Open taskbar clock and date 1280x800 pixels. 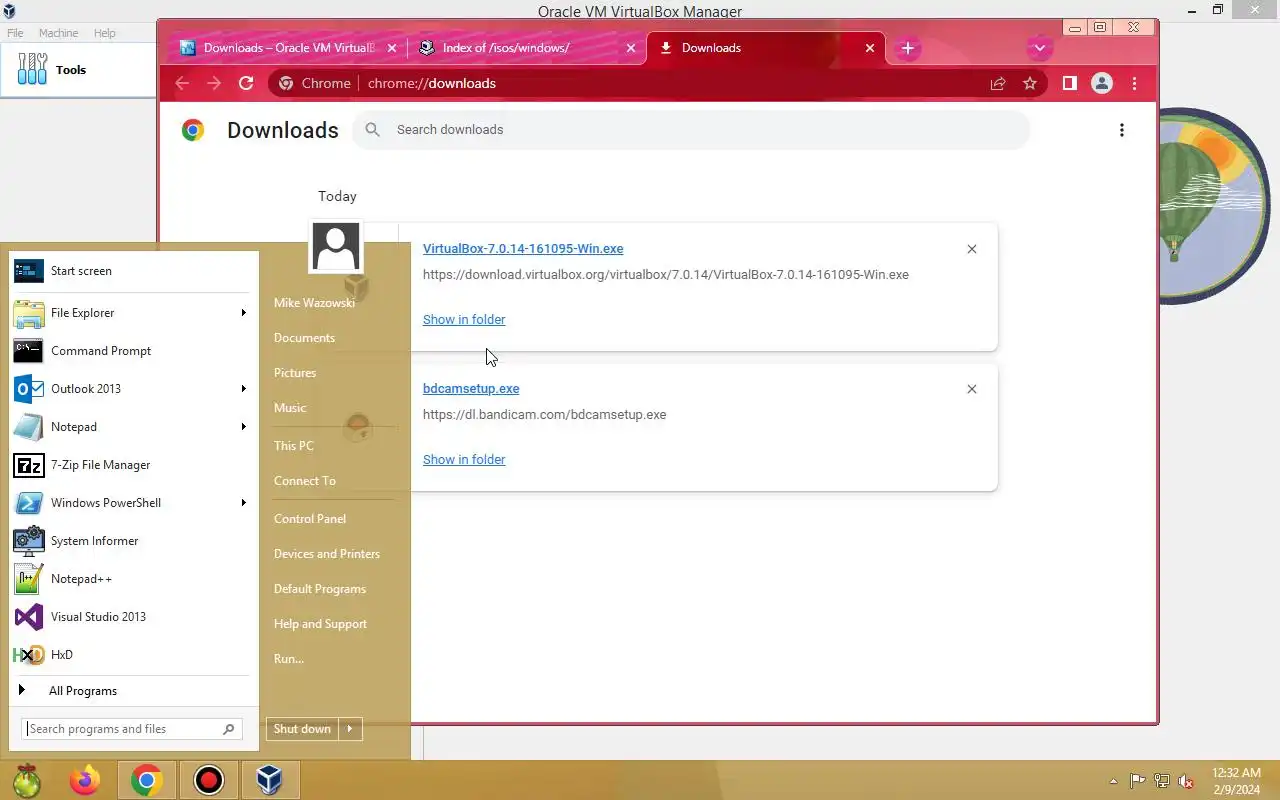[x=1237, y=781]
